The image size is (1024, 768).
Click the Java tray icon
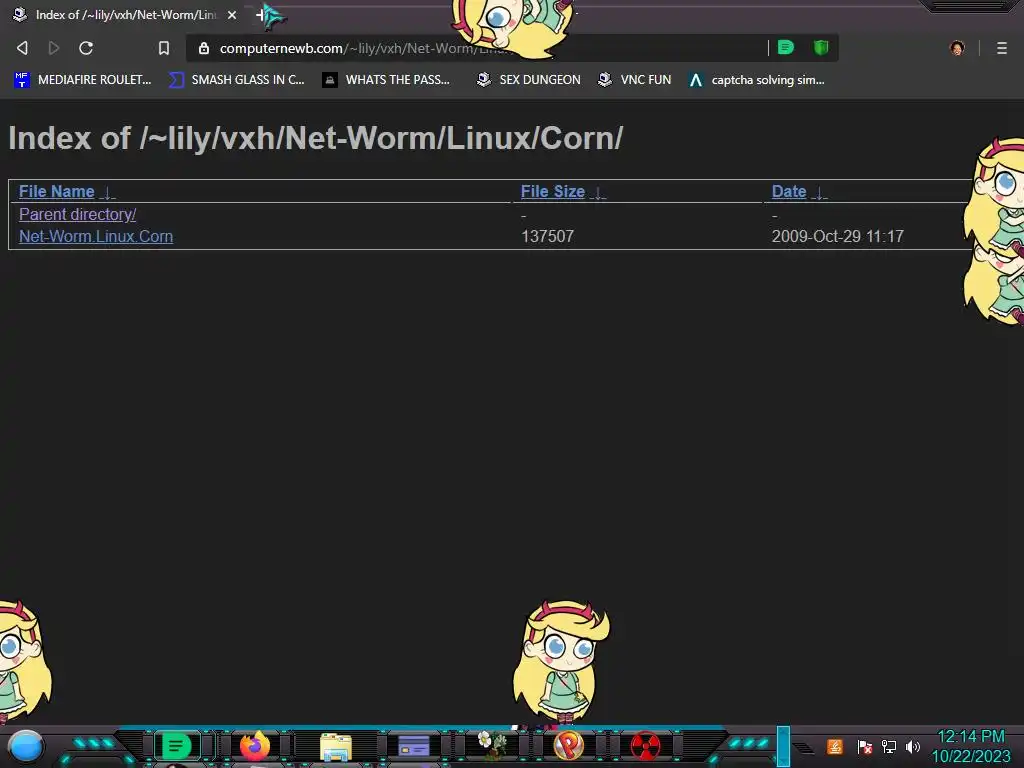click(835, 746)
